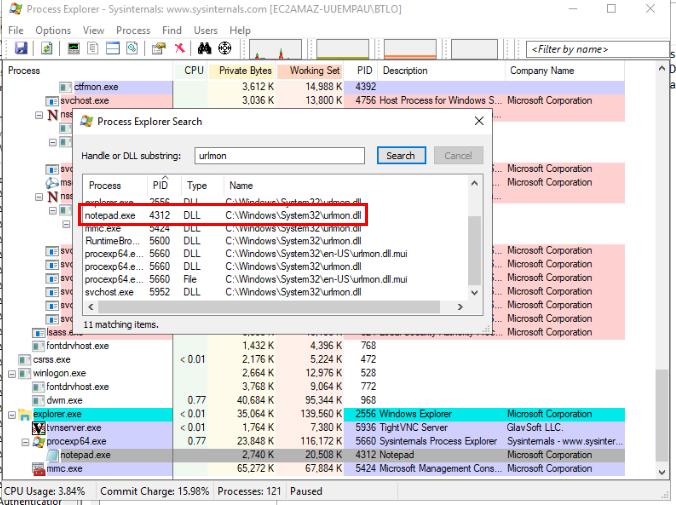Toggle the Show Lower Pane icon

click(x=113, y=48)
